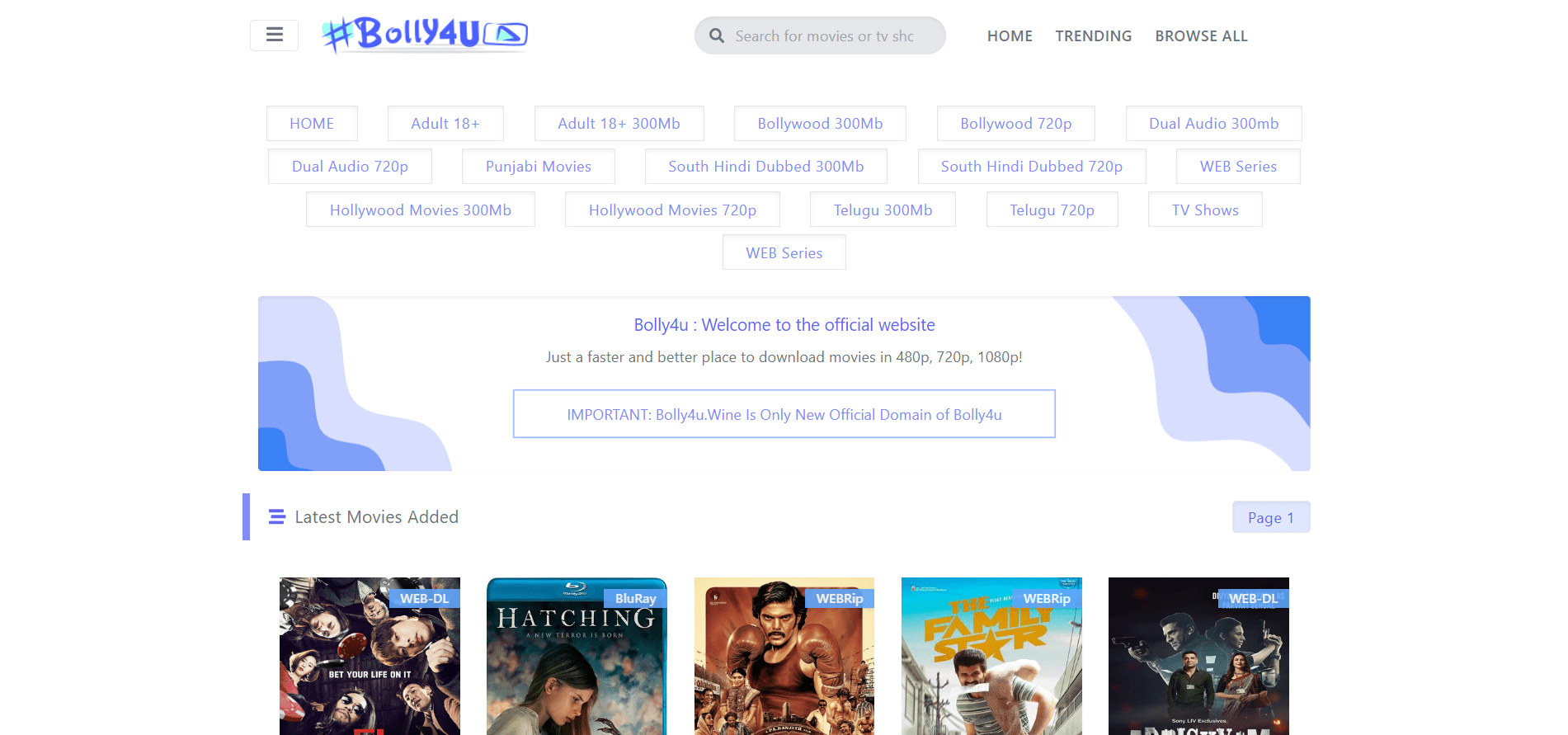Image resolution: width=1568 pixels, height=735 pixels.
Task: Open Dual Audio 720p category
Action: pos(350,166)
